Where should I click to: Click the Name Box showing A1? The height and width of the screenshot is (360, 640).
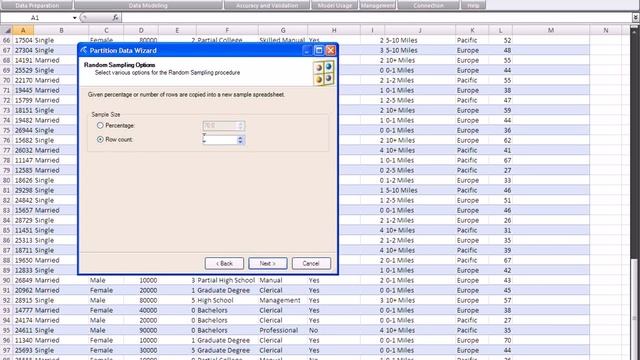(x=36, y=18)
